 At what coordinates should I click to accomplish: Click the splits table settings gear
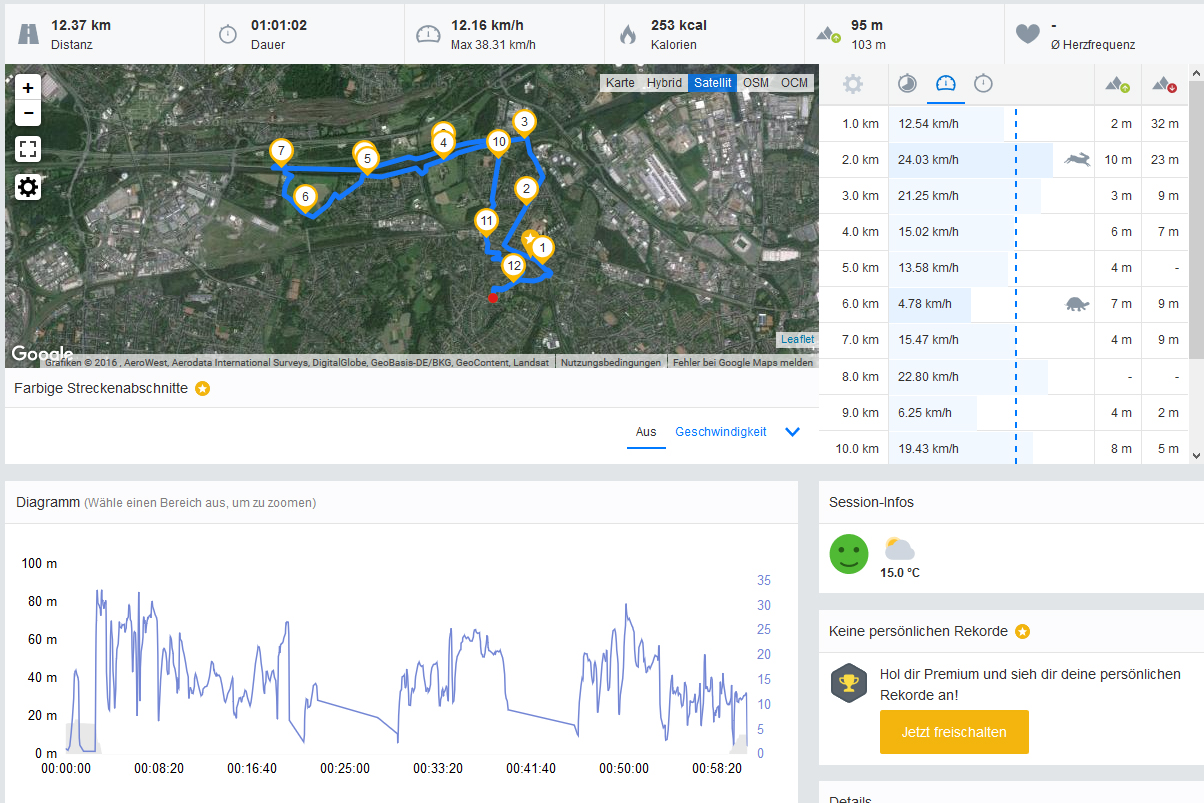click(852, 84)
